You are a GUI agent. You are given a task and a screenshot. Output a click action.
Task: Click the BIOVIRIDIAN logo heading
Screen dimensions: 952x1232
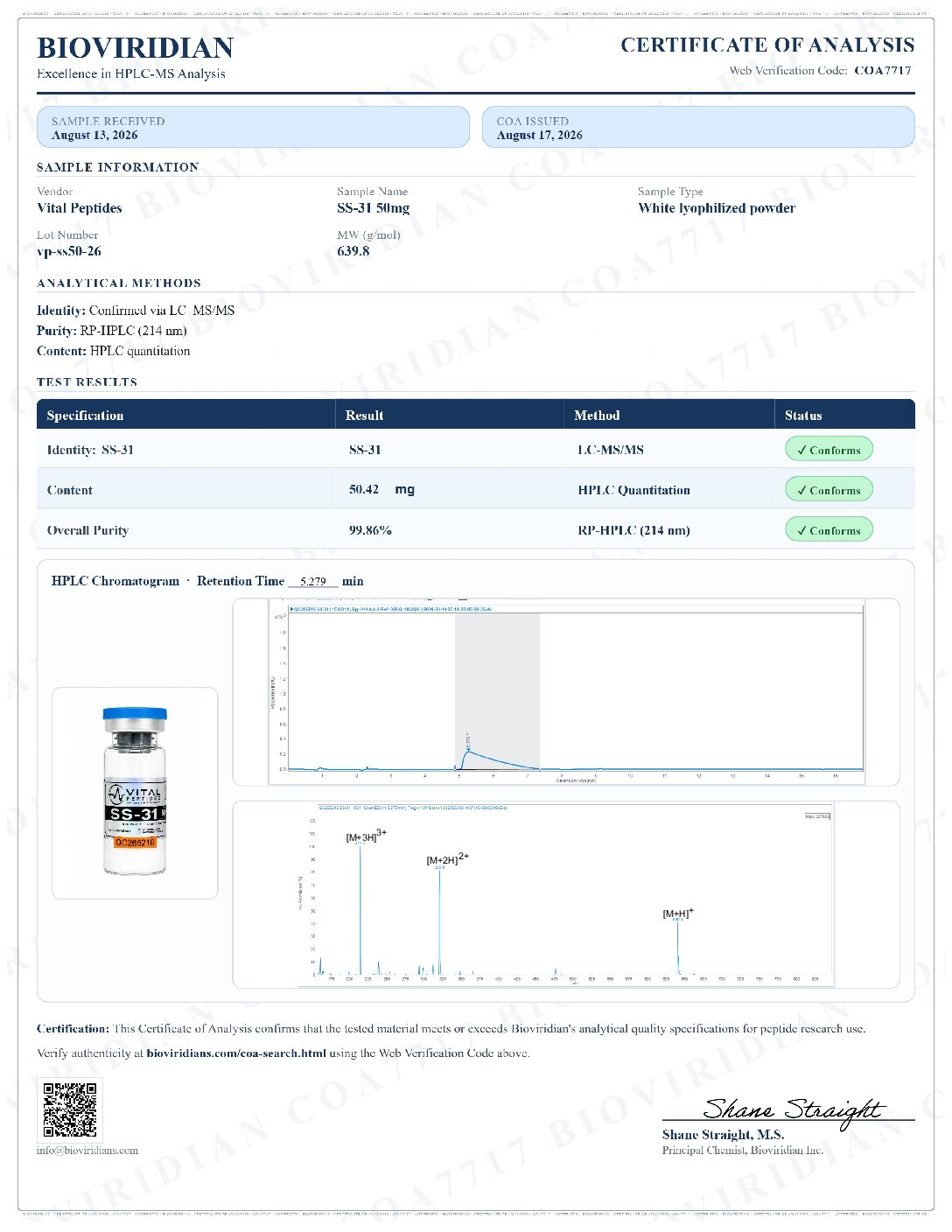click(x=135, y=47)
